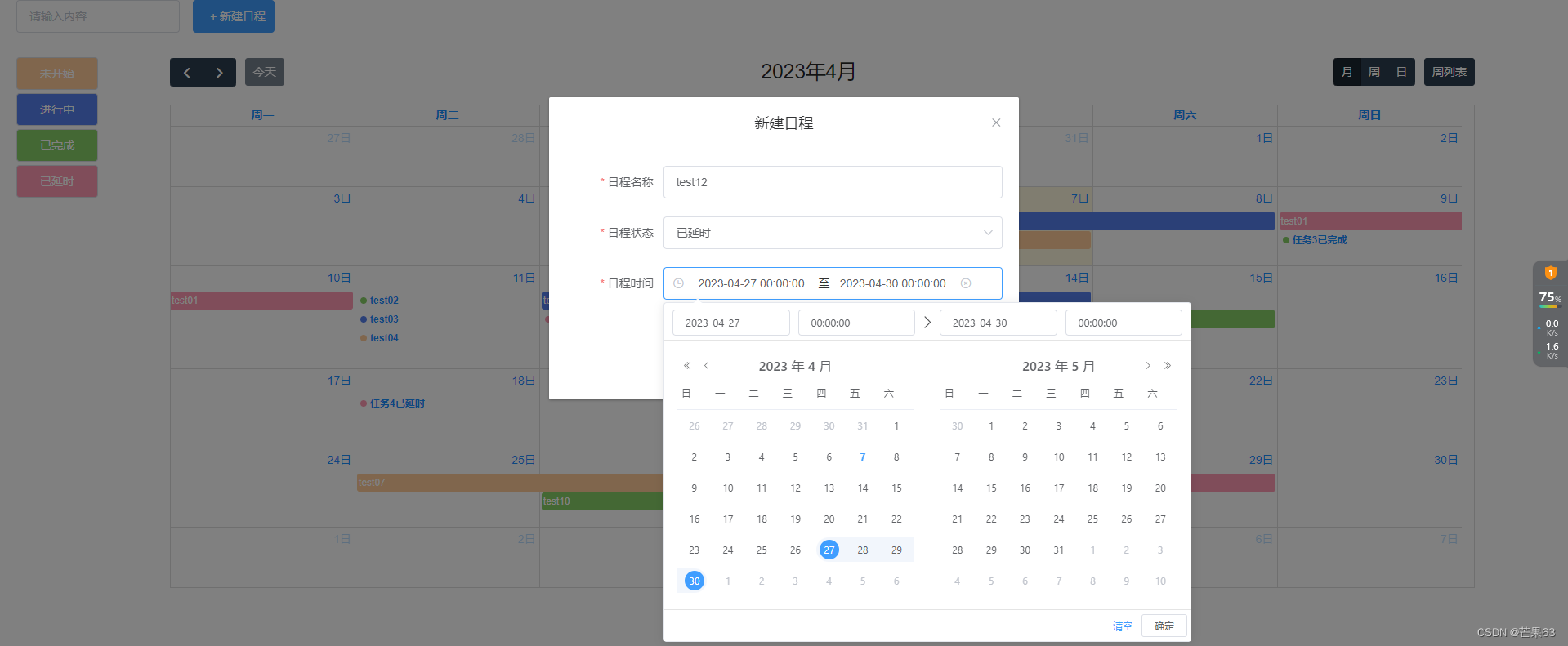Filter by 已延时 status button

click(x=57, y=181)
